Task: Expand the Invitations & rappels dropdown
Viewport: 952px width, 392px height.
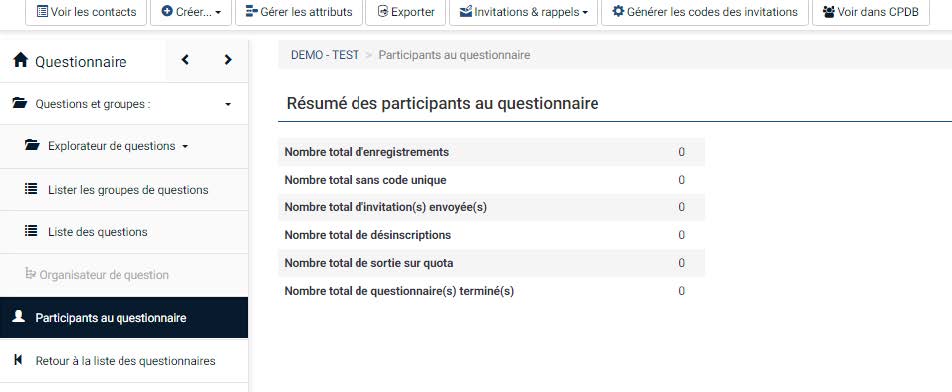Action: [523, 12]
